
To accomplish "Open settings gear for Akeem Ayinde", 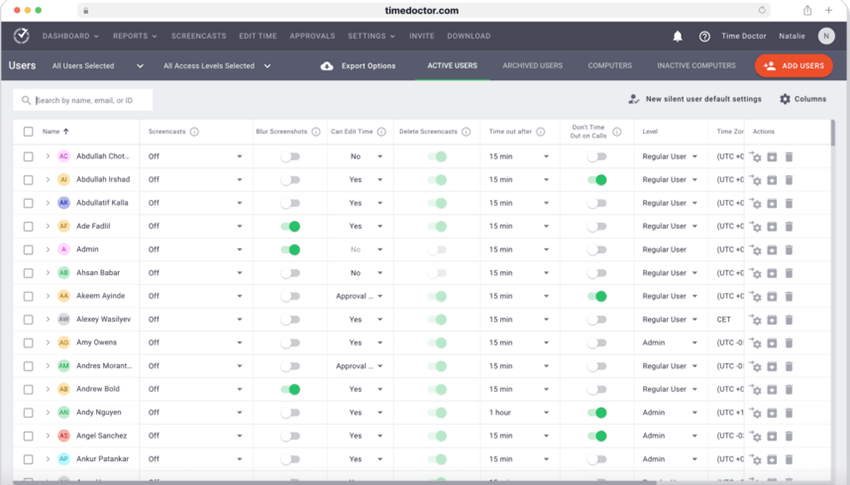I will 756,297.
